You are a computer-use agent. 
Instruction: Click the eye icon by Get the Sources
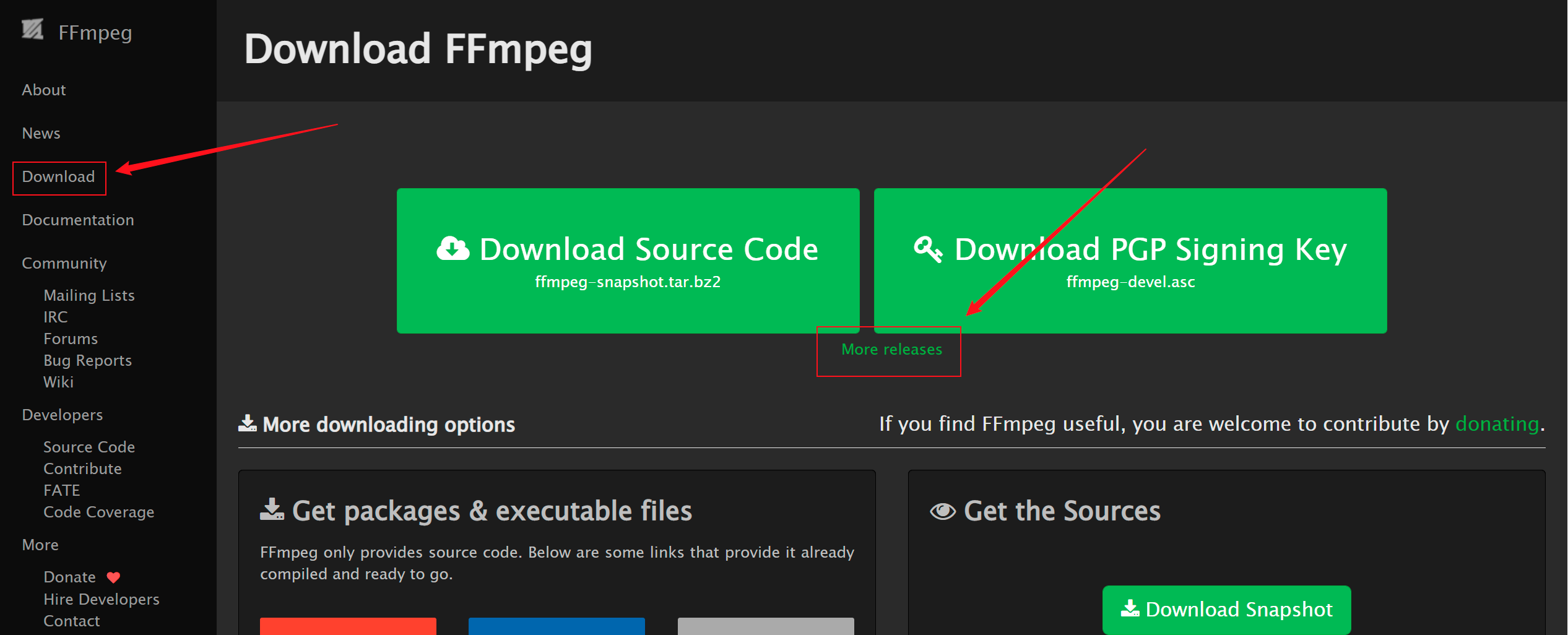(x=943, y=511)
